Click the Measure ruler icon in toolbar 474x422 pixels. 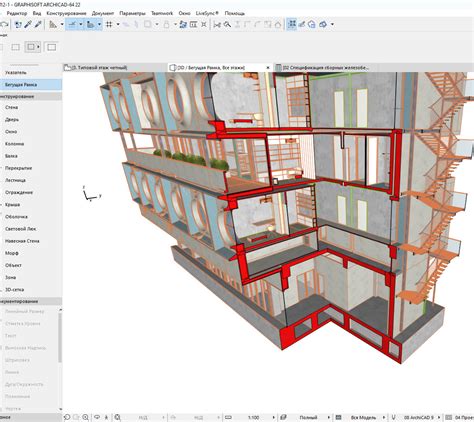[53, 24]
